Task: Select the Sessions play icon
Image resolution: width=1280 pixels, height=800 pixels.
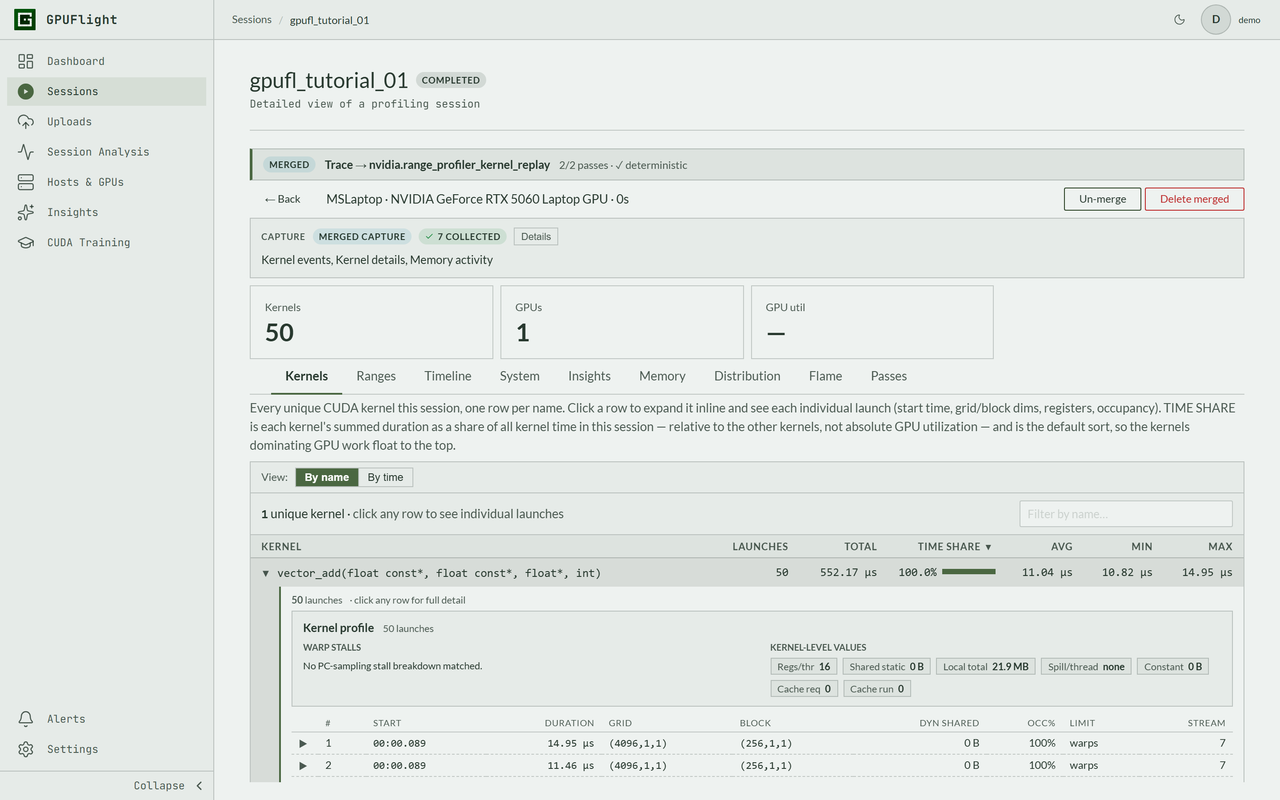Action: 26,91
